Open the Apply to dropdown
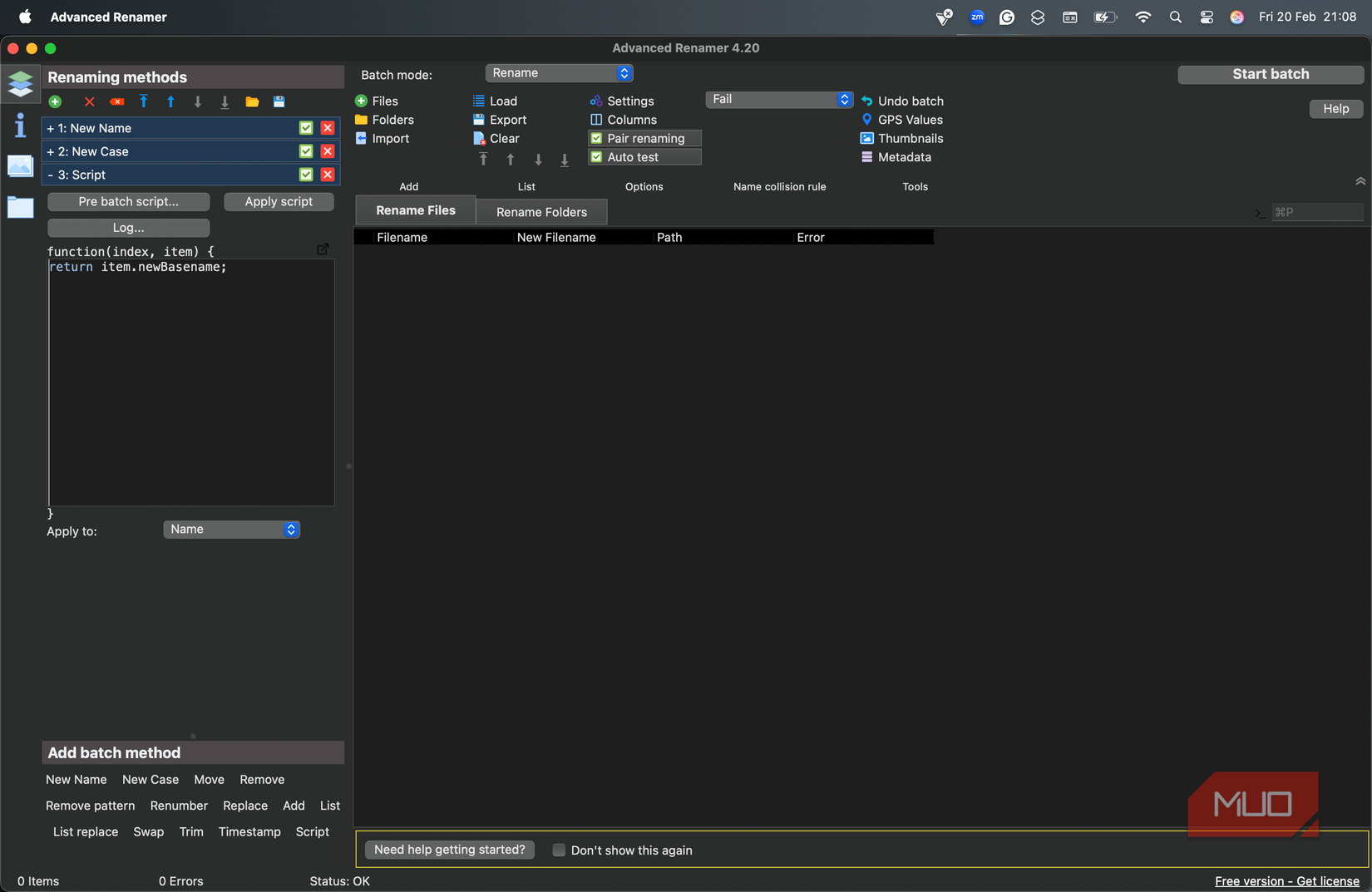This screenshot has width=1372, height=892. click(231, 530)
